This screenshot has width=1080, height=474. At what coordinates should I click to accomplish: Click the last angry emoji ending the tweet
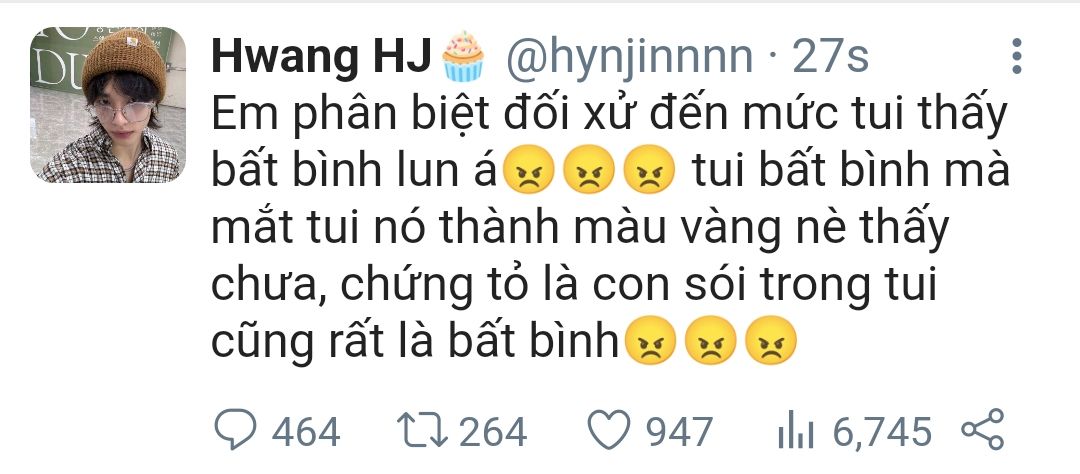click(771, 340)
